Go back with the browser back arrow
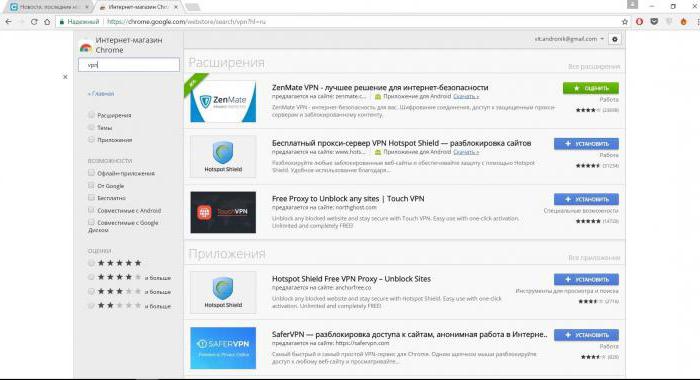700x380 pixels. [x=8, y=21]
